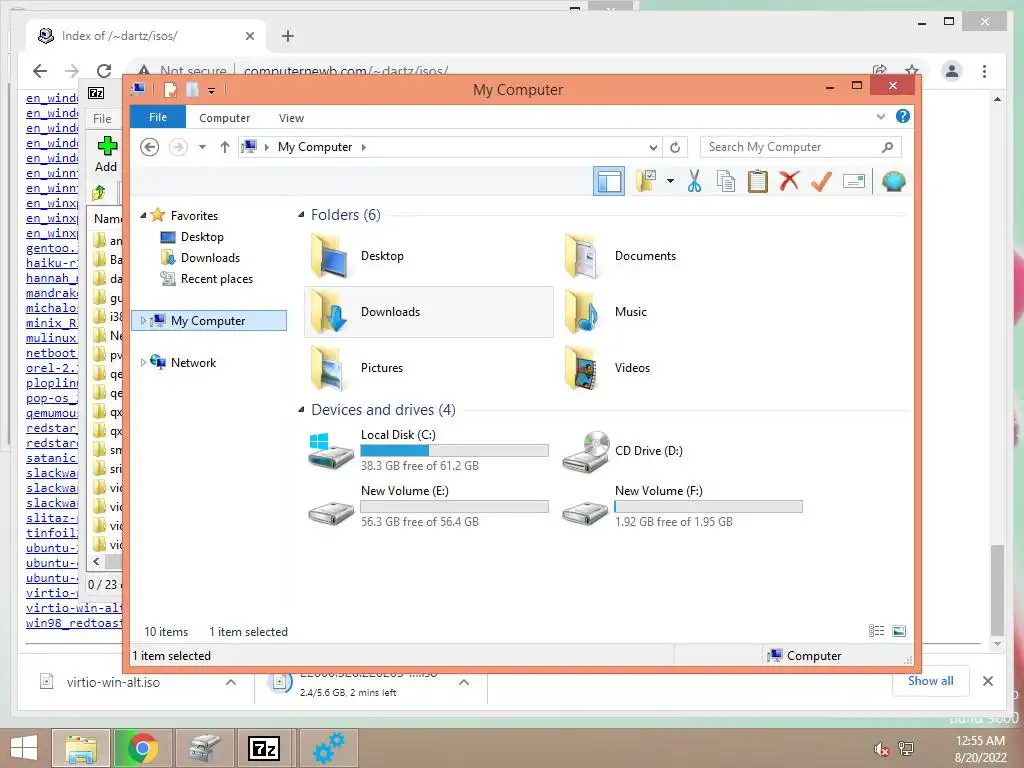Click New folder icon in quick access toolbar
The height and width of the screenshot is (768, 1024).
pos(192,89)
